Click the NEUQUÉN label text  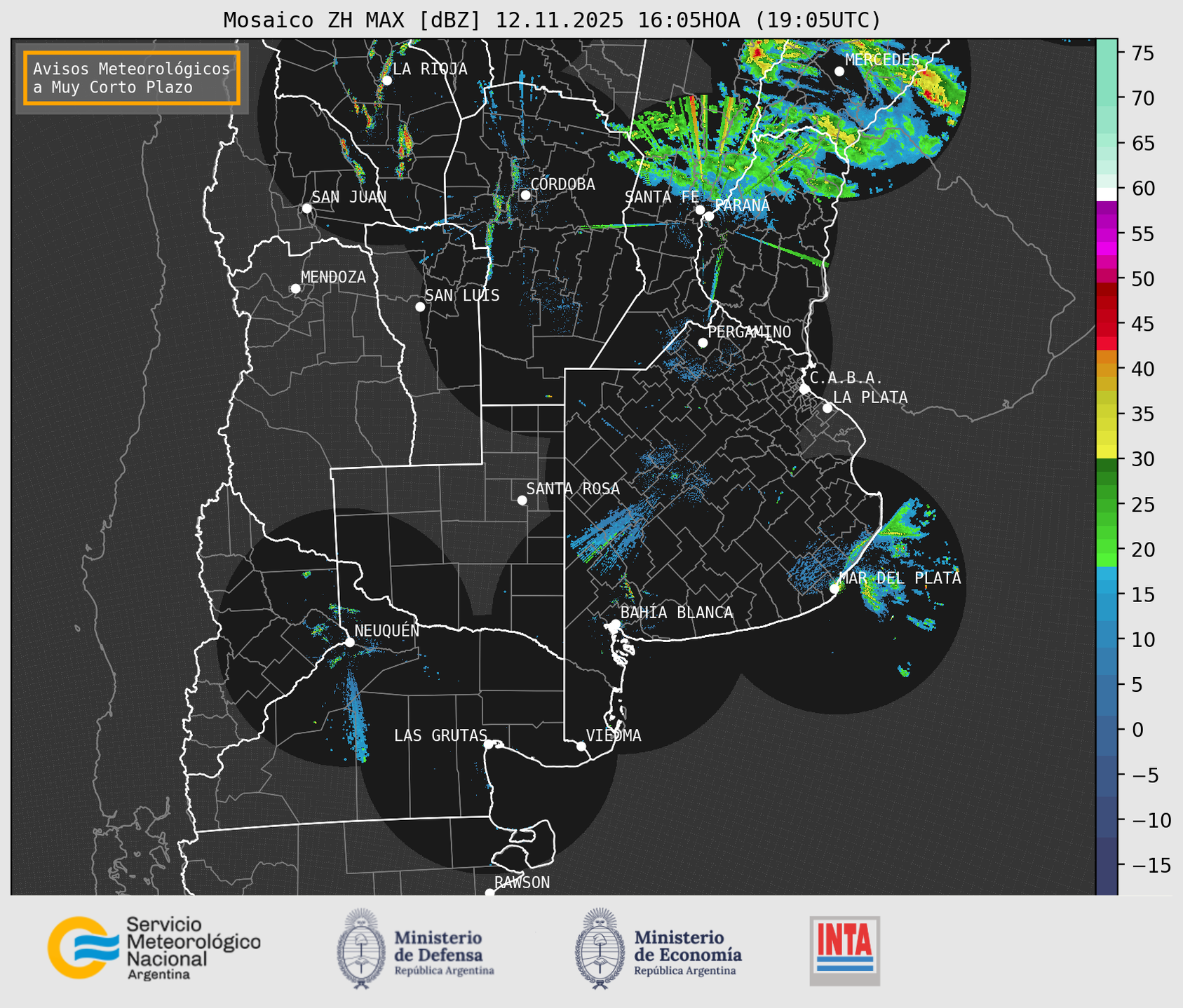pyautogui.click(x=387, y=631)
